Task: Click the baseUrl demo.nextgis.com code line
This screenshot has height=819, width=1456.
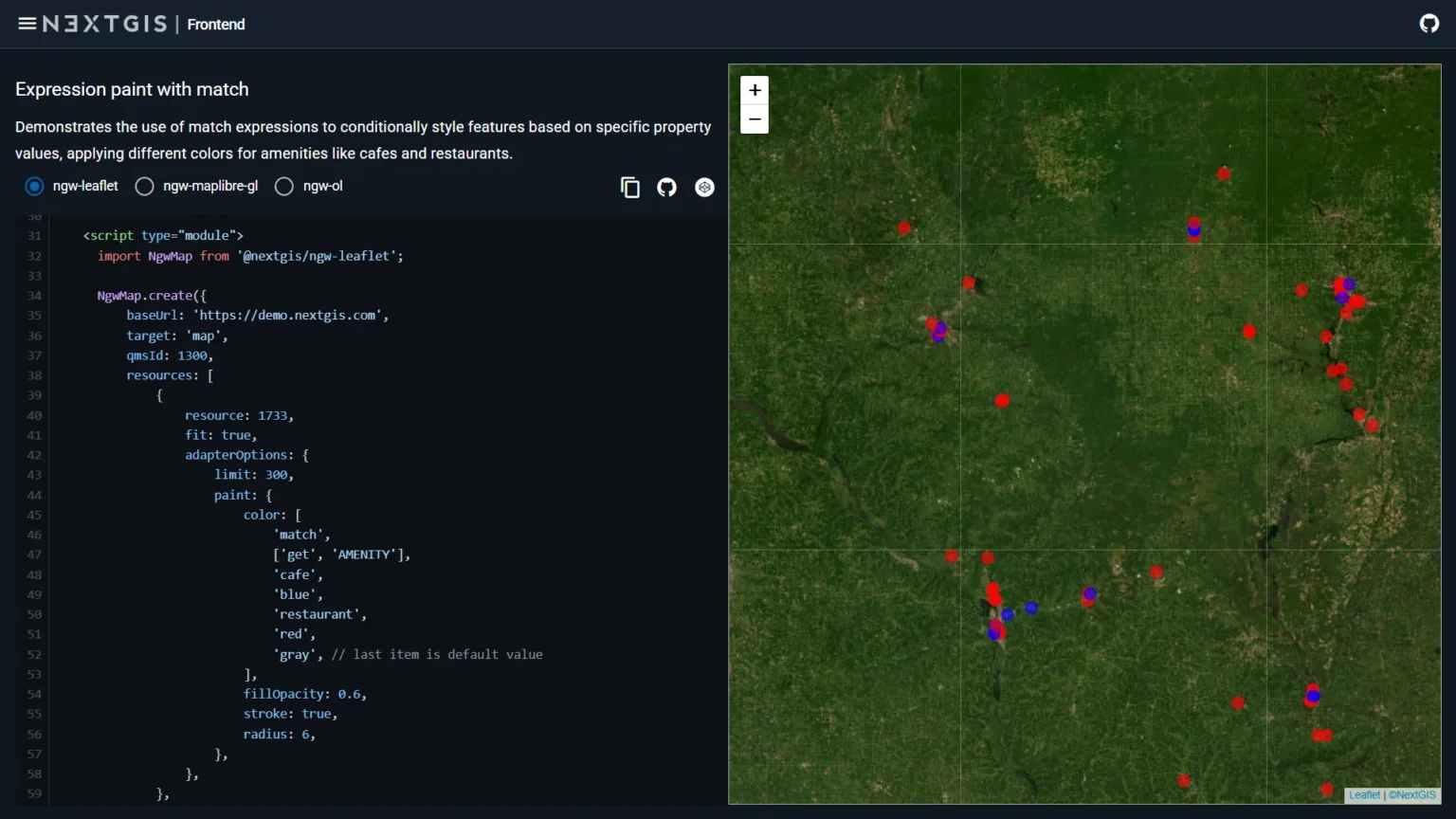Action: pos(258,316)
